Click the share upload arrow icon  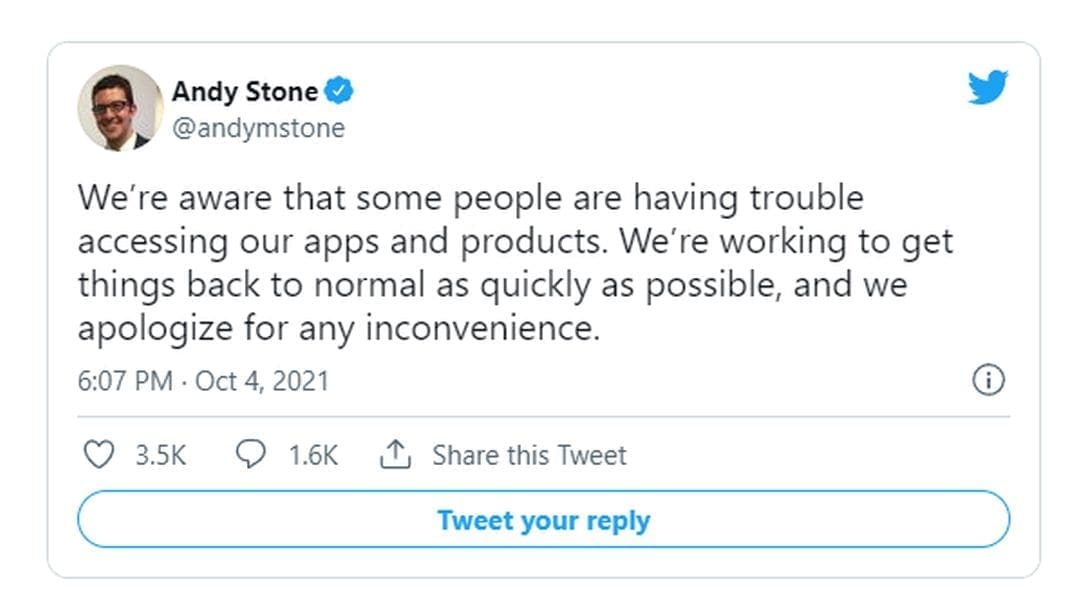[x=396, y=455]
